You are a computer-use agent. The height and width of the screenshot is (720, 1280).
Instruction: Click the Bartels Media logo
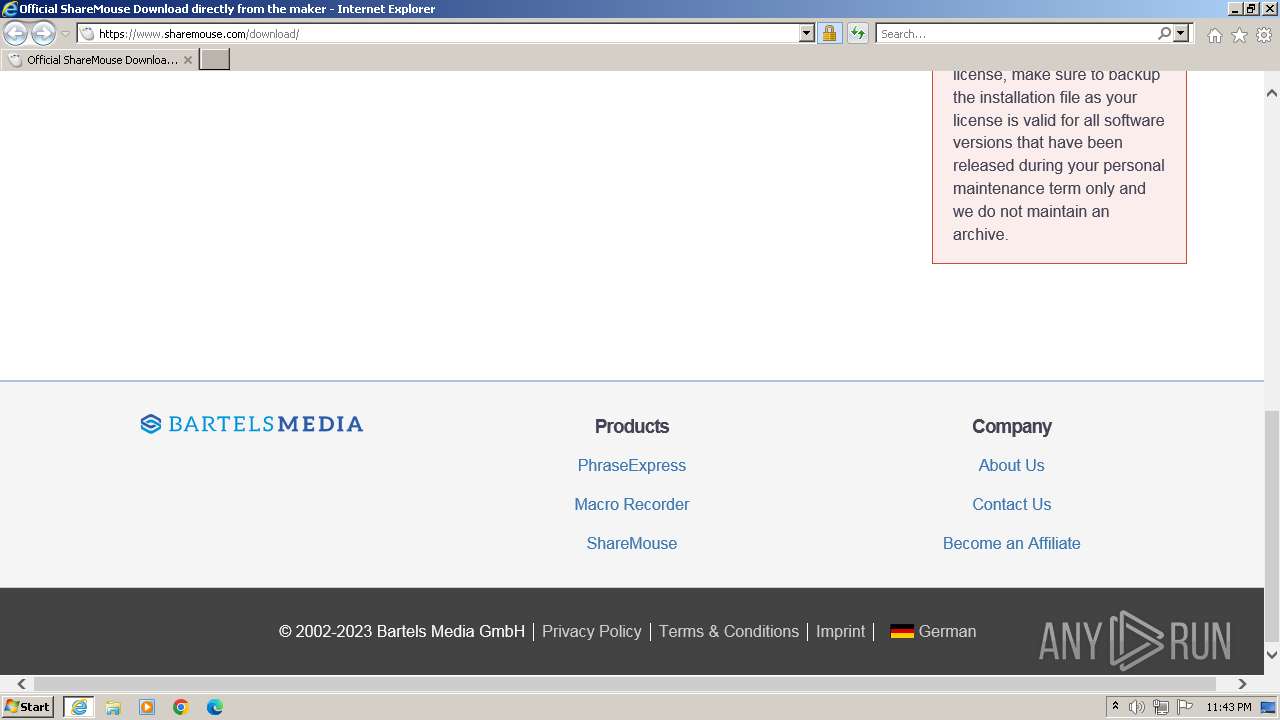click(x=252, y=424)
